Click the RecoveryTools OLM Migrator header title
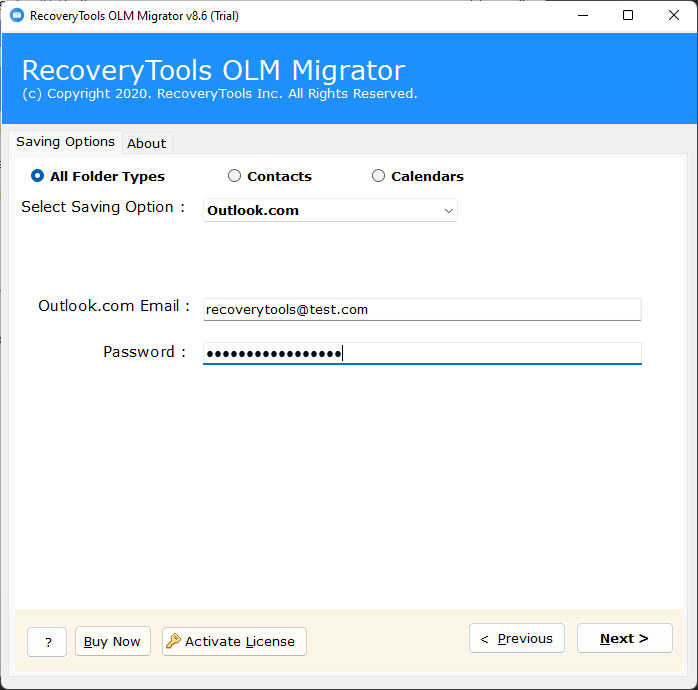This screenshot has height=690, width=698. pyautogui.click(x=214, y=70)
